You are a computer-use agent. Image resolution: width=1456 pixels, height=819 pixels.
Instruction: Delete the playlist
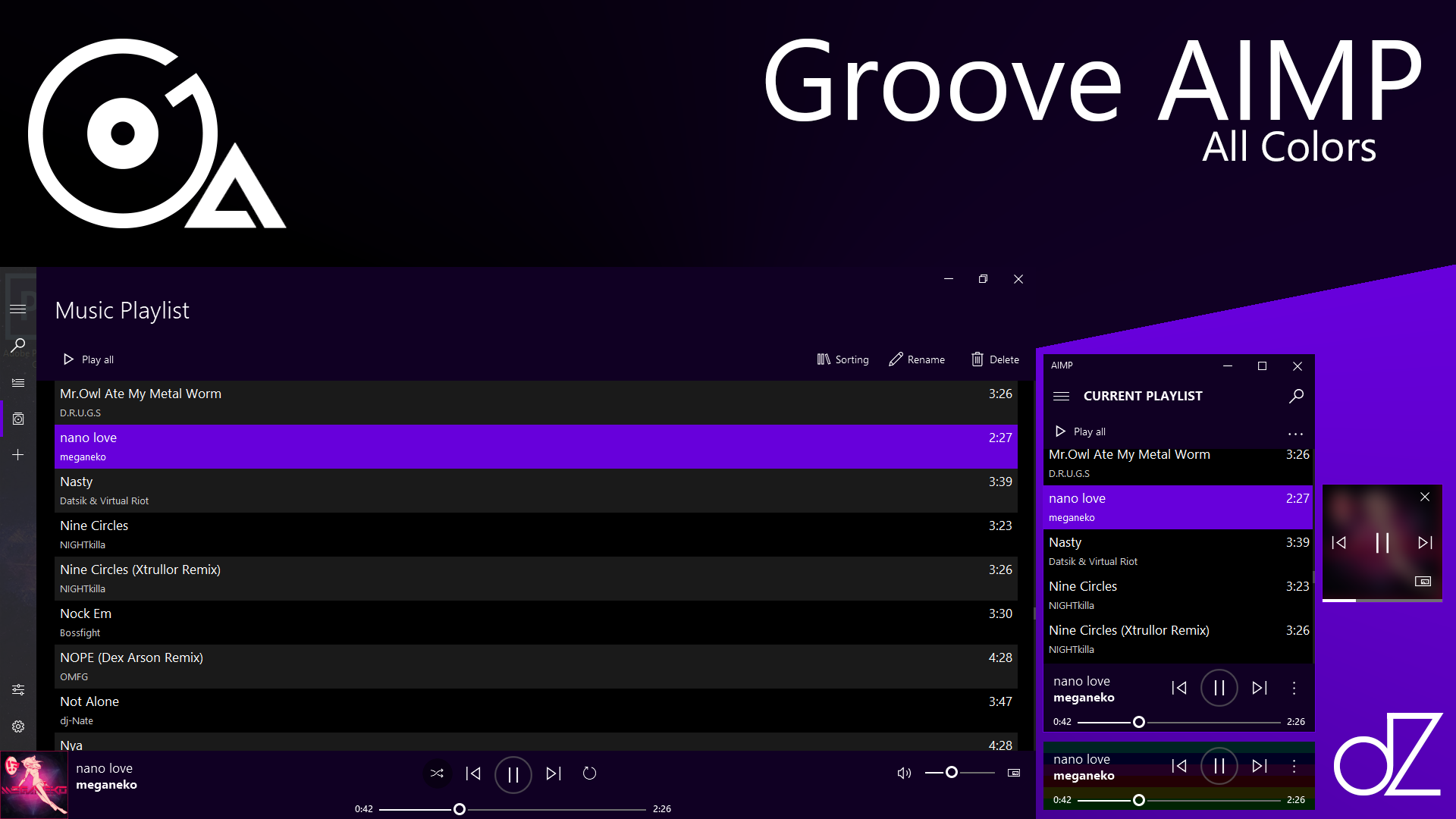tap(995, 359)
